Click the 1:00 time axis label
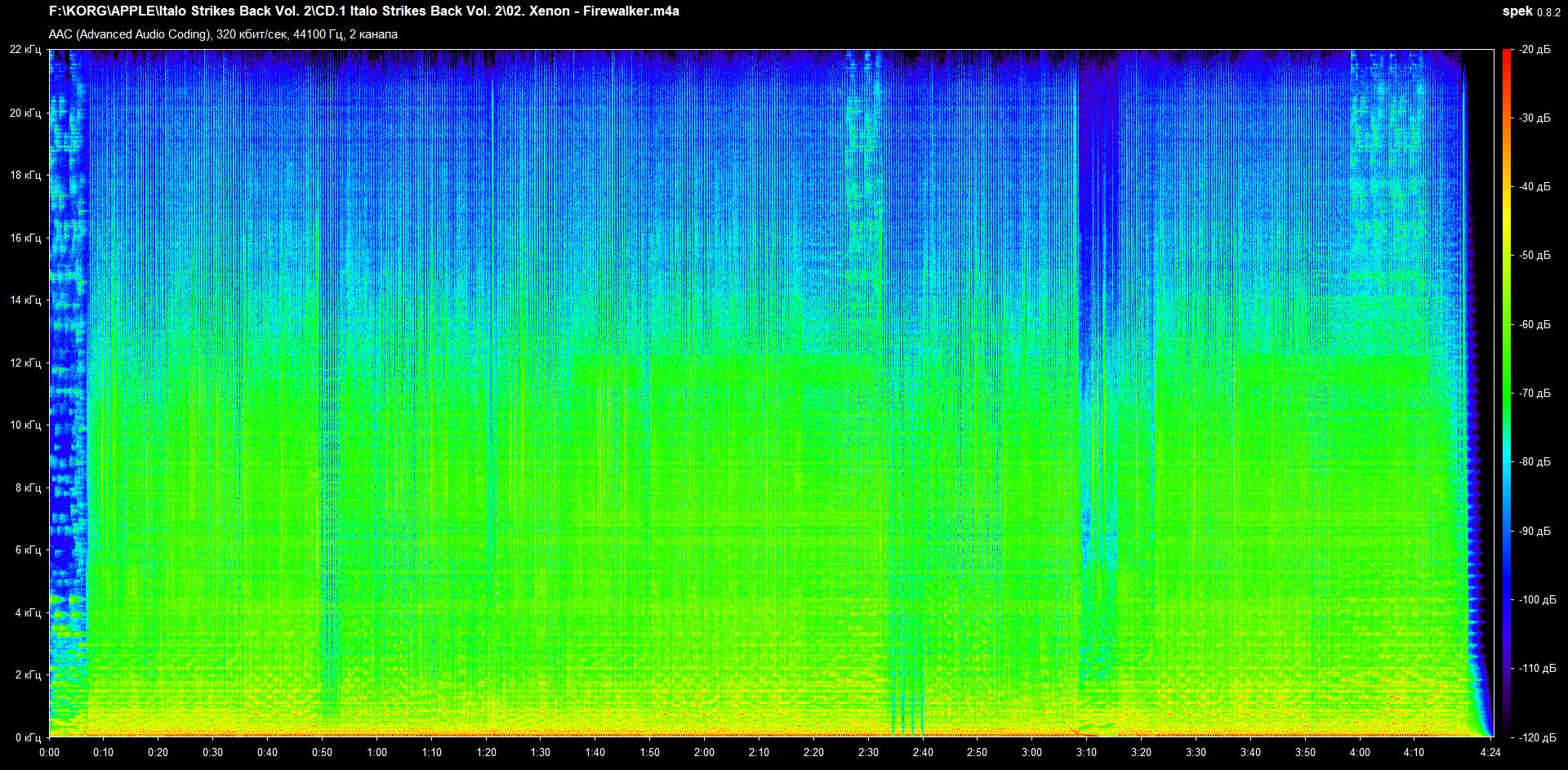The width and height of the screenshot is (1568, 770). [376, 752]
